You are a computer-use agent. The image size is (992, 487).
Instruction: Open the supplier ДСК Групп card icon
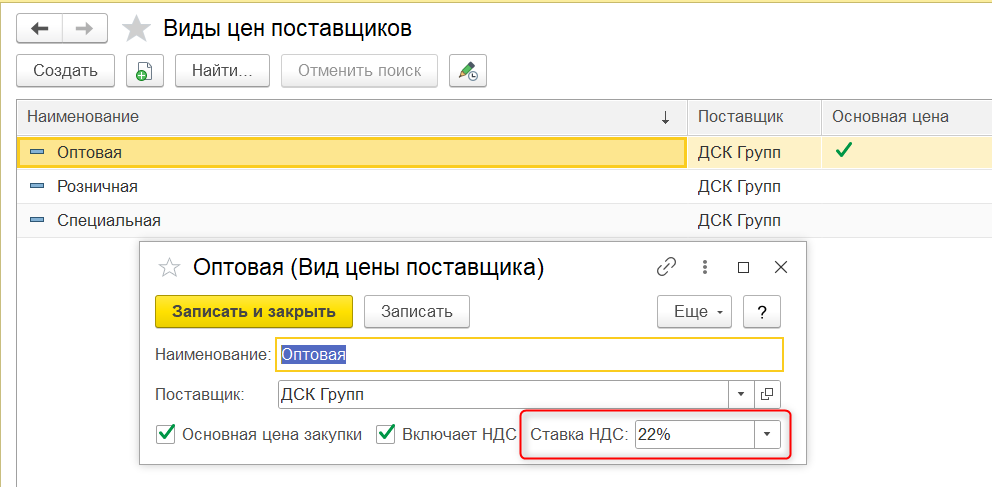[x=767, y=395]
